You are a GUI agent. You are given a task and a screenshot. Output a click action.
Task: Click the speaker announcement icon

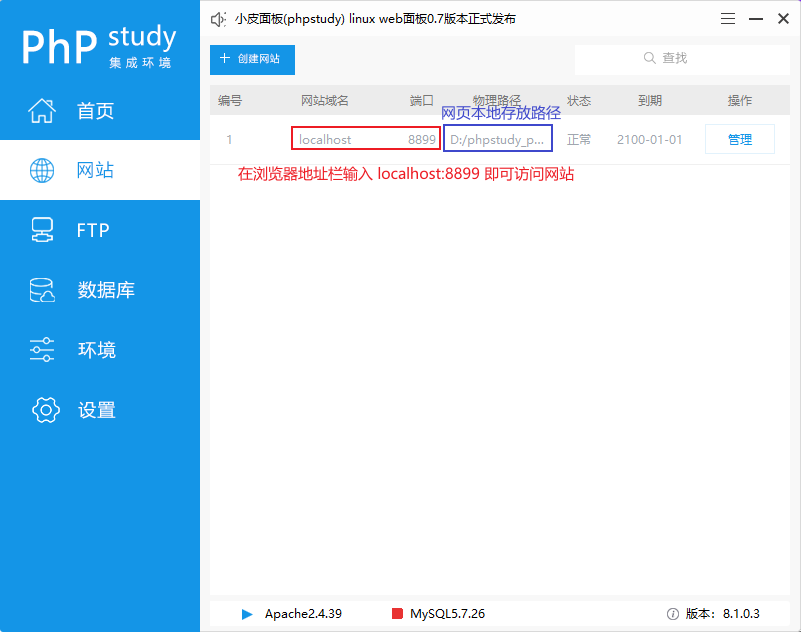(219, 19)
